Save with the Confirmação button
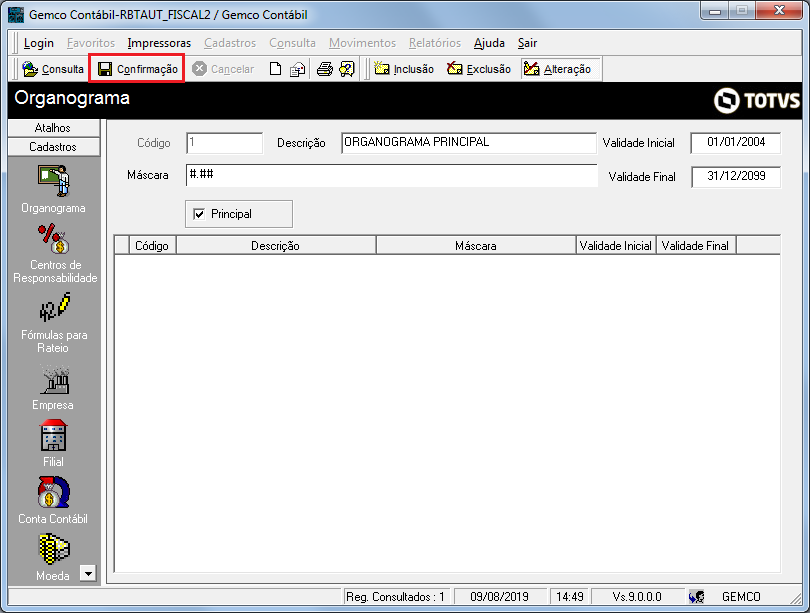 (137, 69)
